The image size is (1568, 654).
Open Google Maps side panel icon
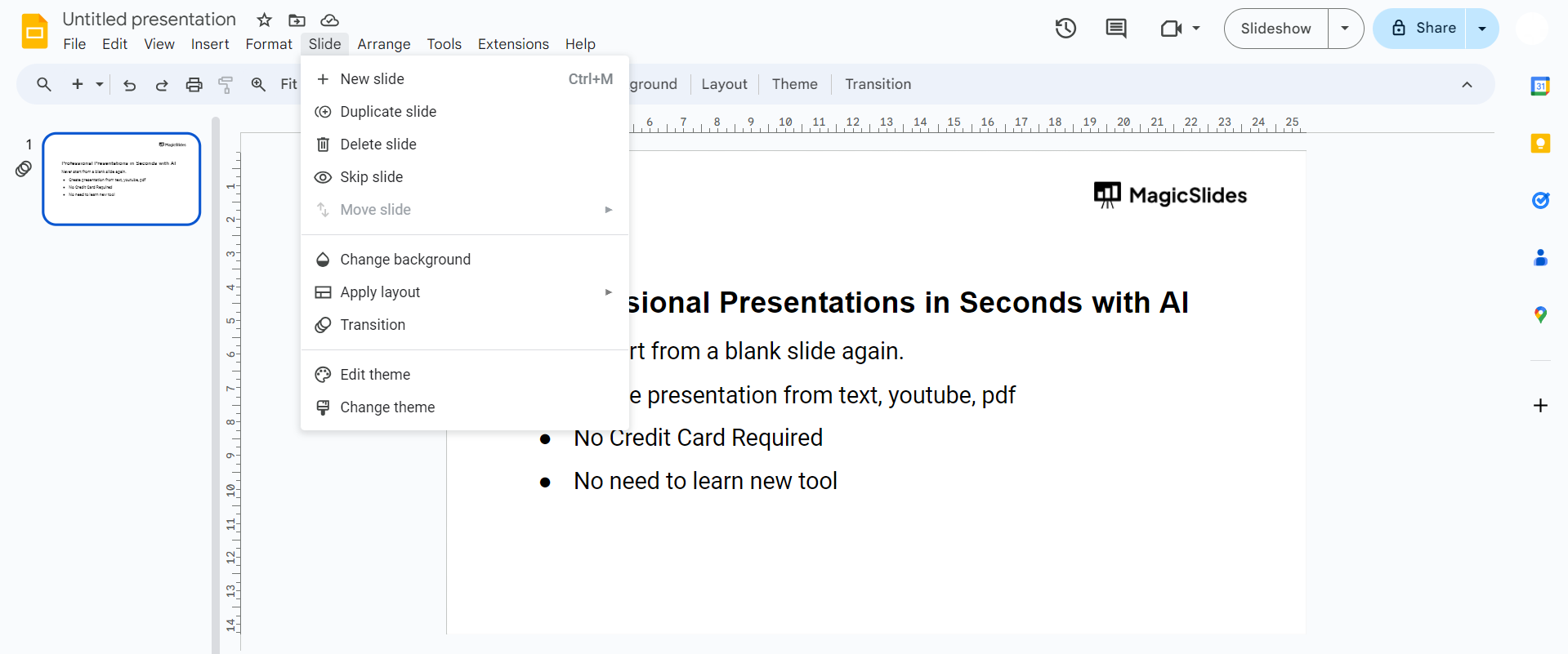tap(1540, 314)
